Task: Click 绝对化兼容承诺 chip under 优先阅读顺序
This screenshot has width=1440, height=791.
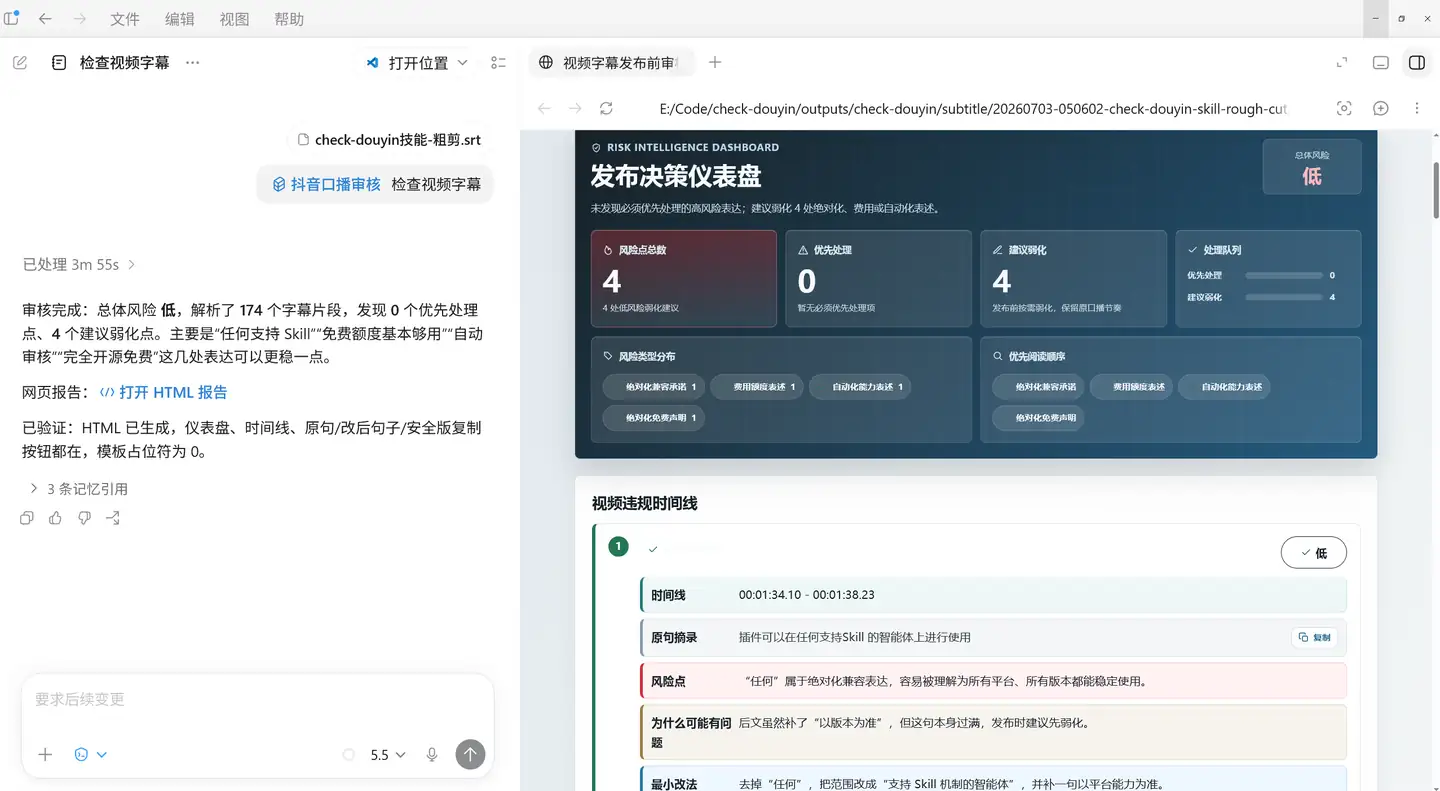Action: [1037, 387]
